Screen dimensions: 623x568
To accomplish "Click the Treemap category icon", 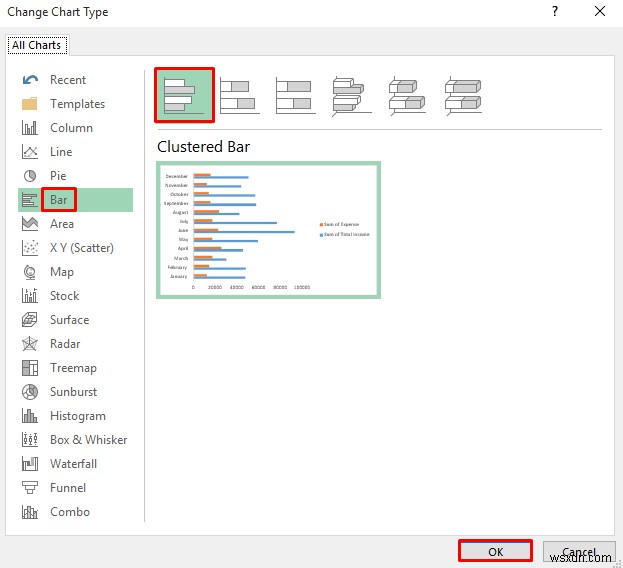I will 30,368.
